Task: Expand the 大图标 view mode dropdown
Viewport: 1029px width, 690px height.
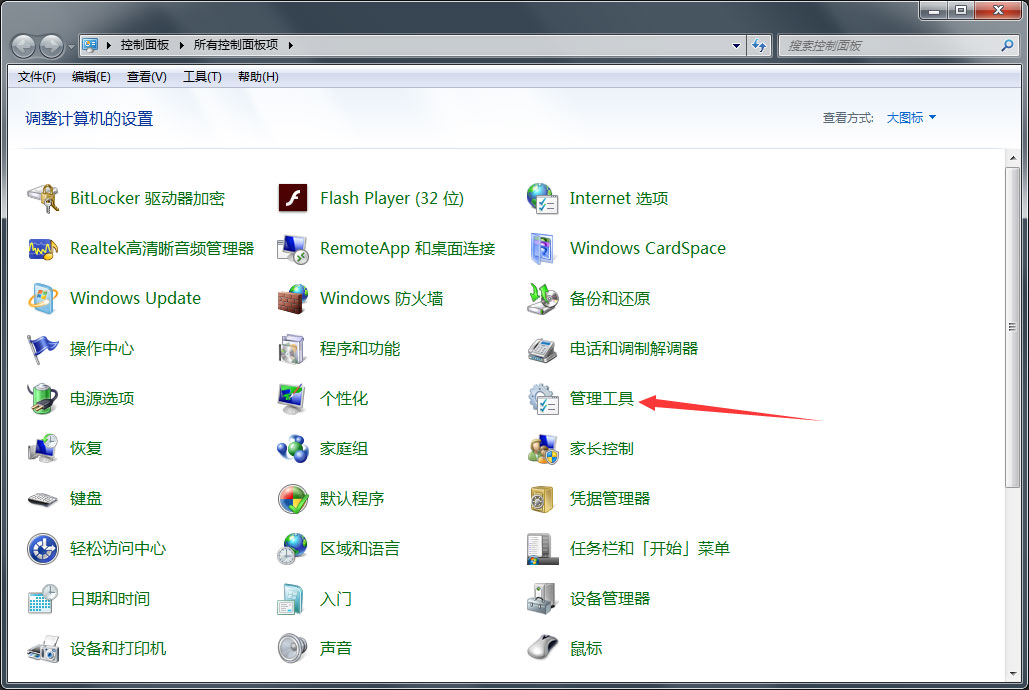Action: coord(911,118)
